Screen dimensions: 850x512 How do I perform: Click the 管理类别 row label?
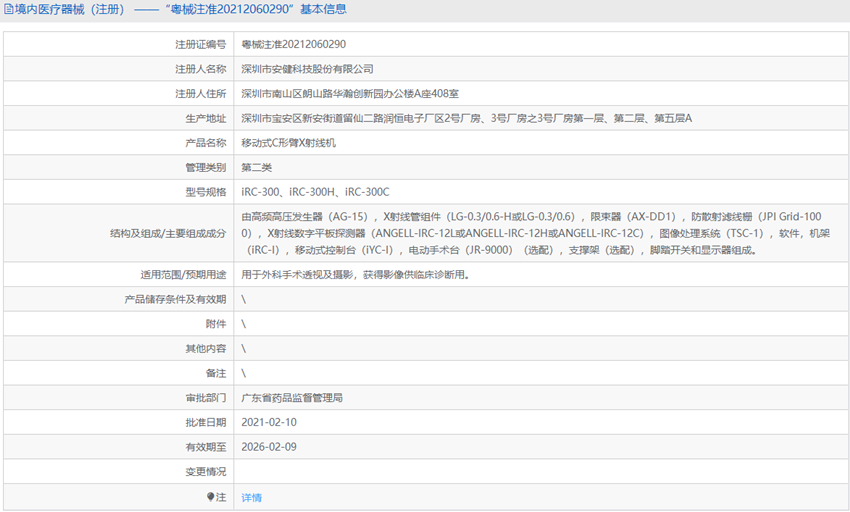[205, 168]
